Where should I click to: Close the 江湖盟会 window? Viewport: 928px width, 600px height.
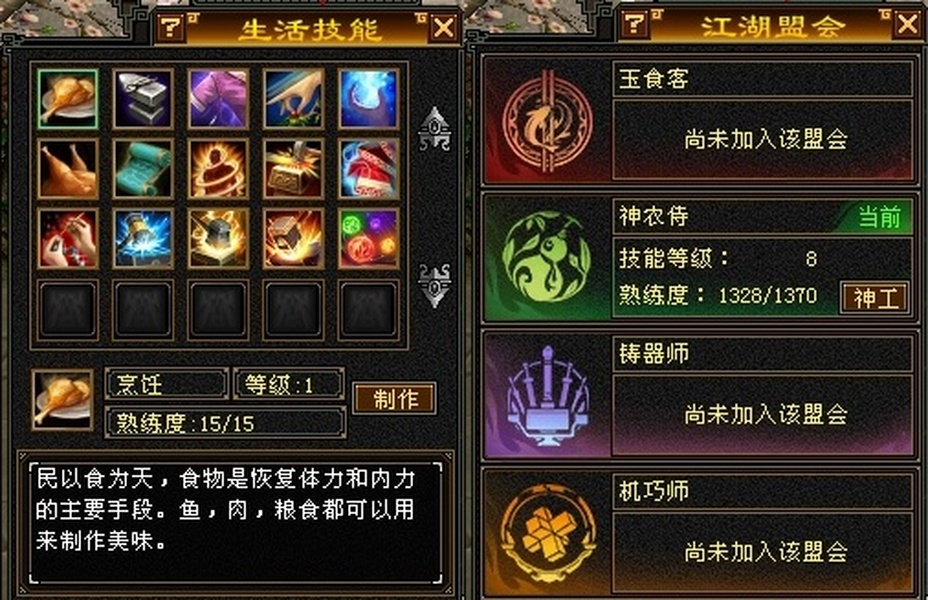tap(908, 24)
